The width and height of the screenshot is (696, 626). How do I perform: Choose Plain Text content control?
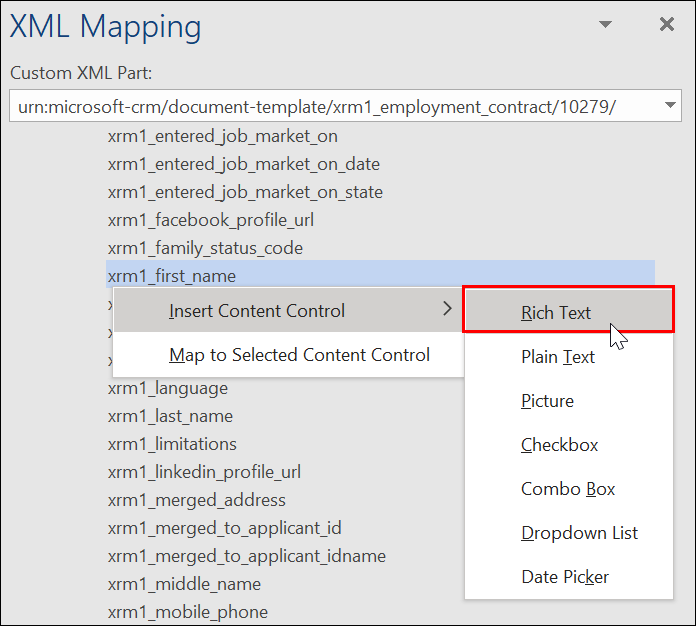[557, 357]
